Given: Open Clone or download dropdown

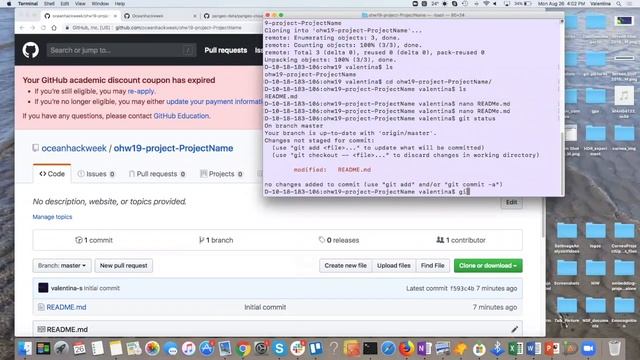Looking at the screenshot, I should (x=488, y=265).
